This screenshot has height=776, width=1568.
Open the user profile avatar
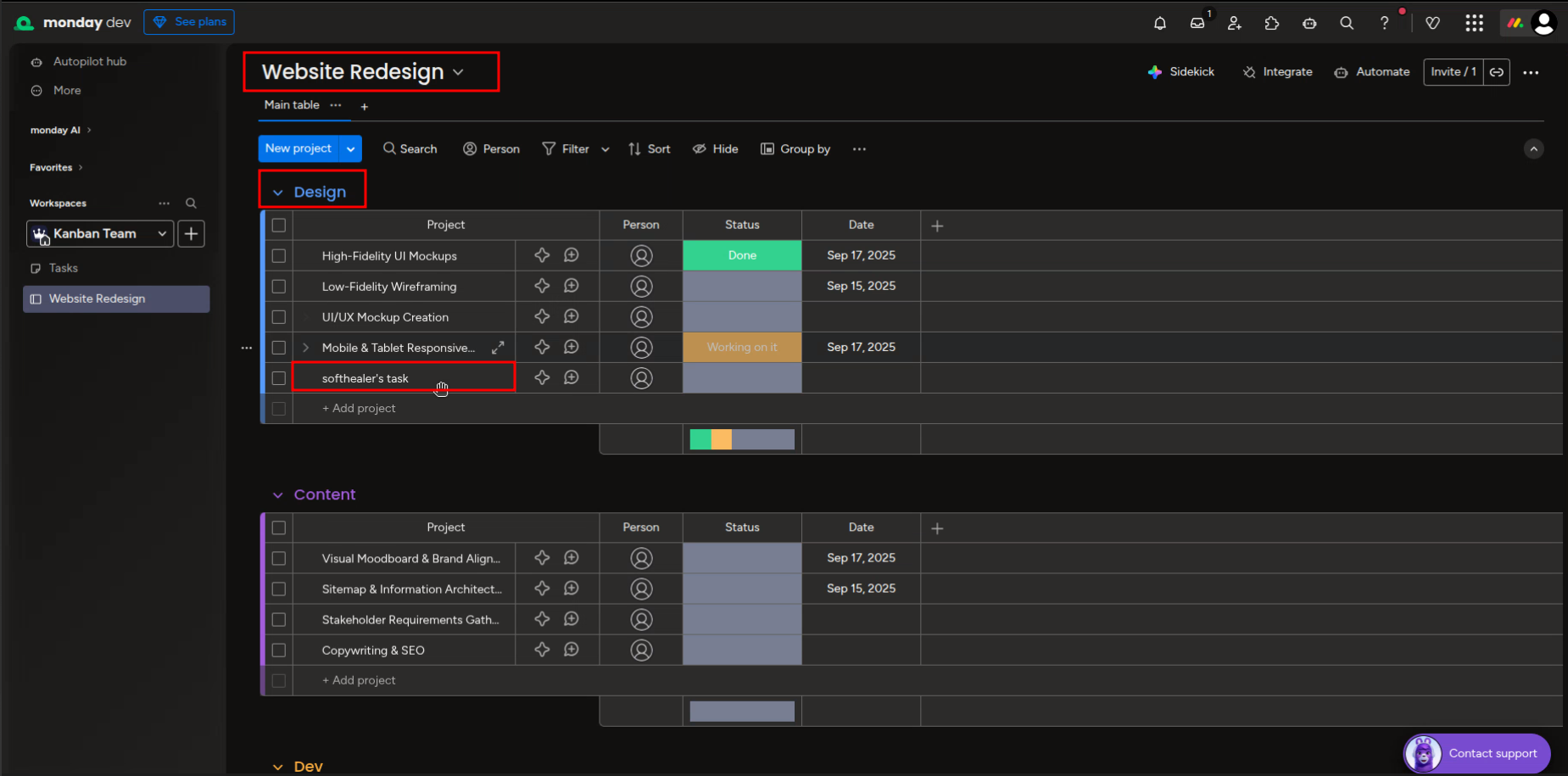[x=1544, y=23]
